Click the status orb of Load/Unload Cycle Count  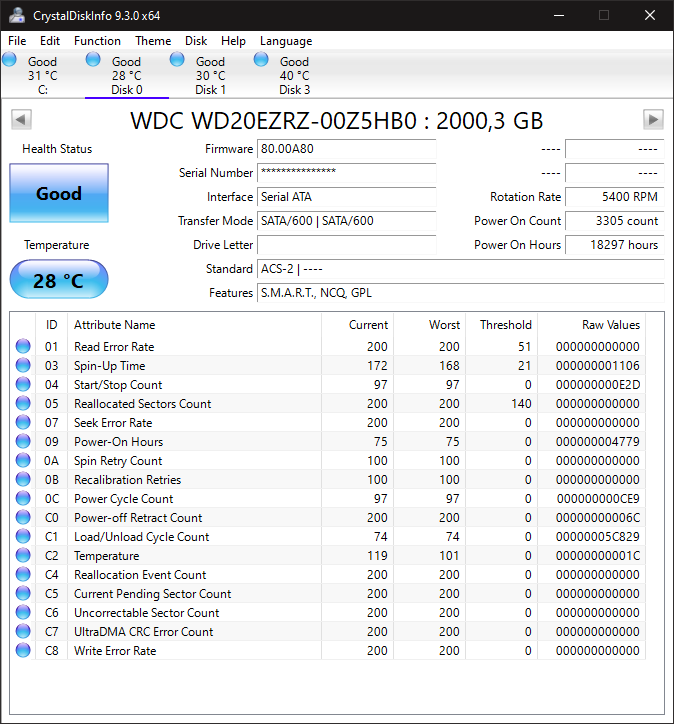(x=23, y=536)
